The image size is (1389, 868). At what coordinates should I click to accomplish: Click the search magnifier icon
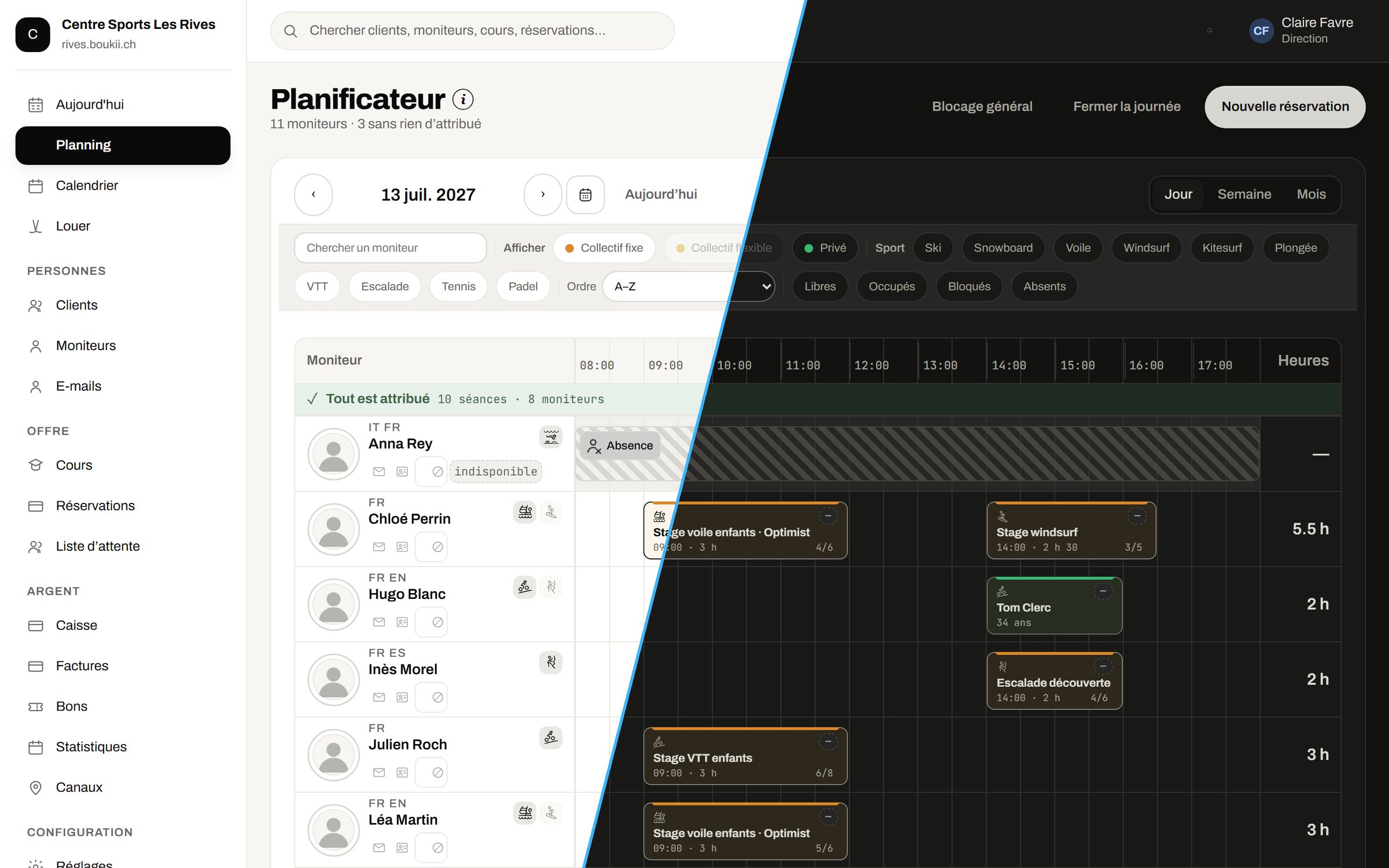click(x=291, y=31)
